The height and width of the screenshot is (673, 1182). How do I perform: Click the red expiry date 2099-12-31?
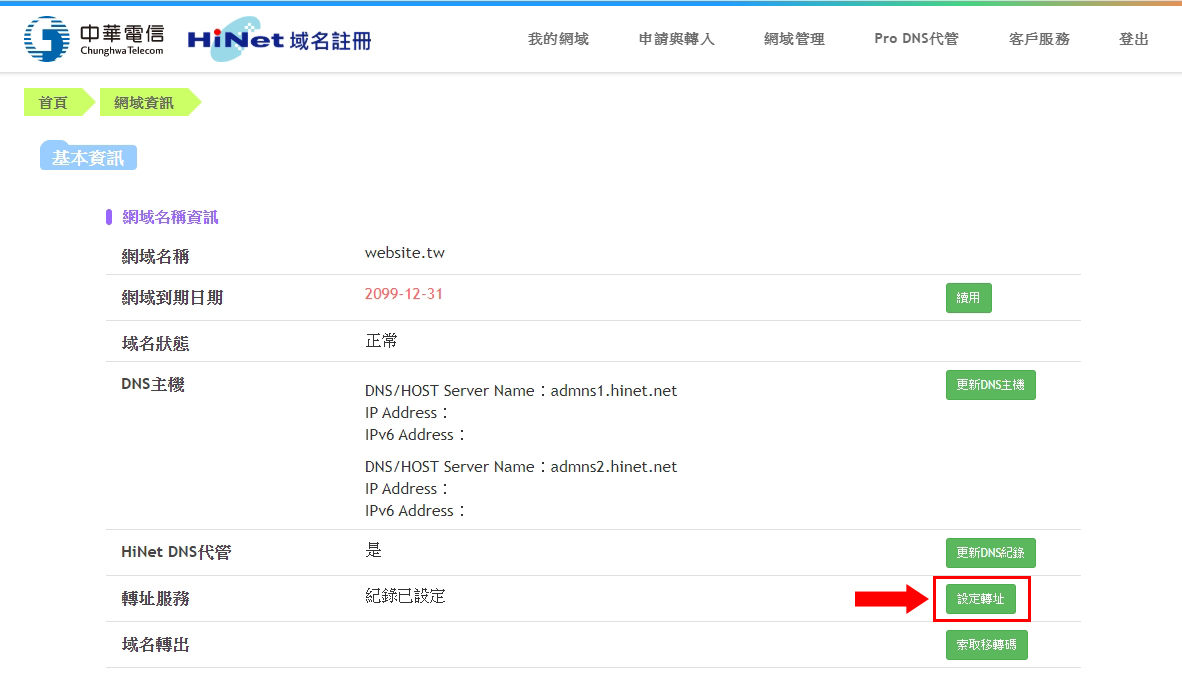(404, 294)
